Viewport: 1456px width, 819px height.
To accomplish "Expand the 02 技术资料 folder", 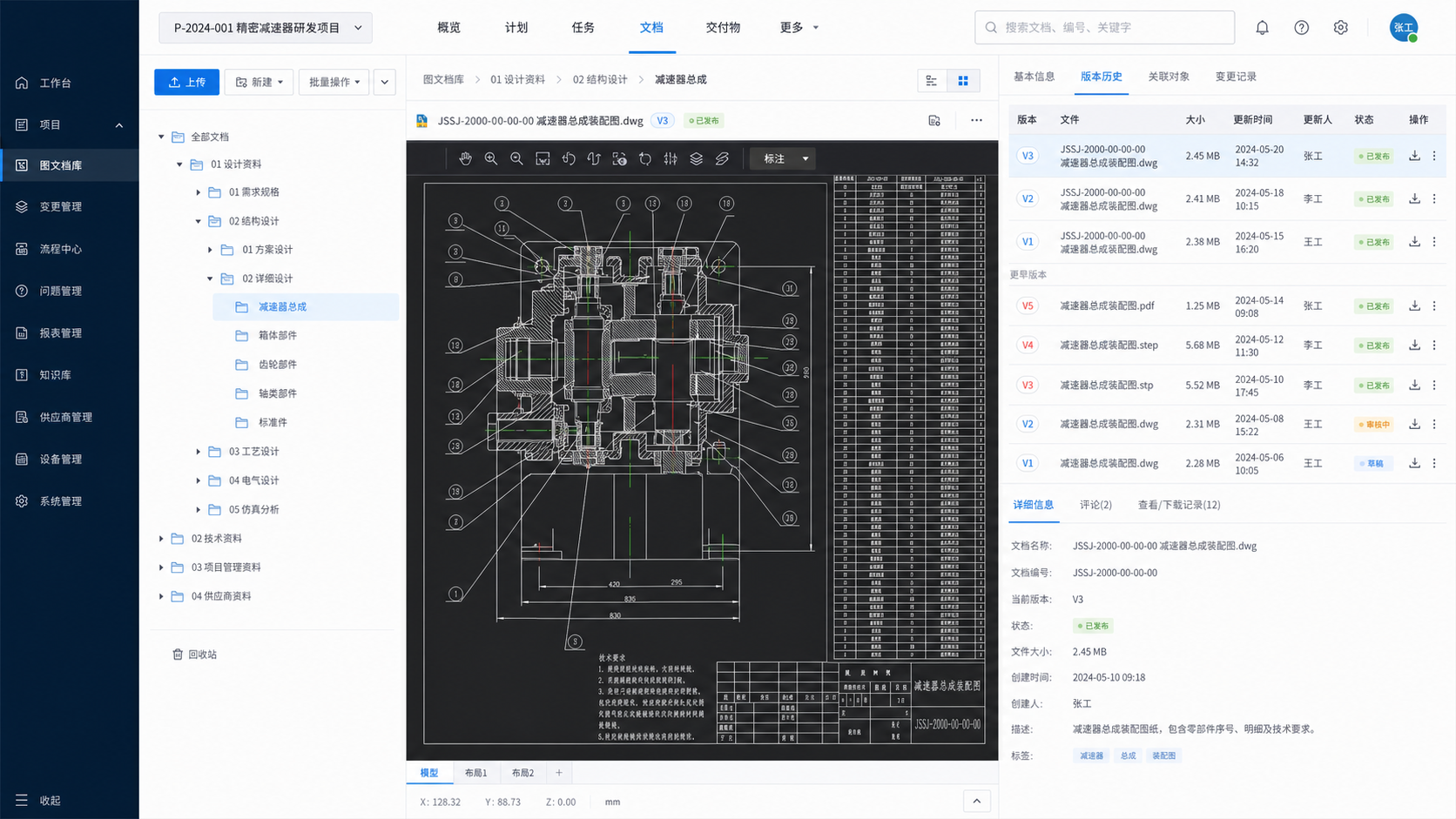I will [x=161, y=539].
